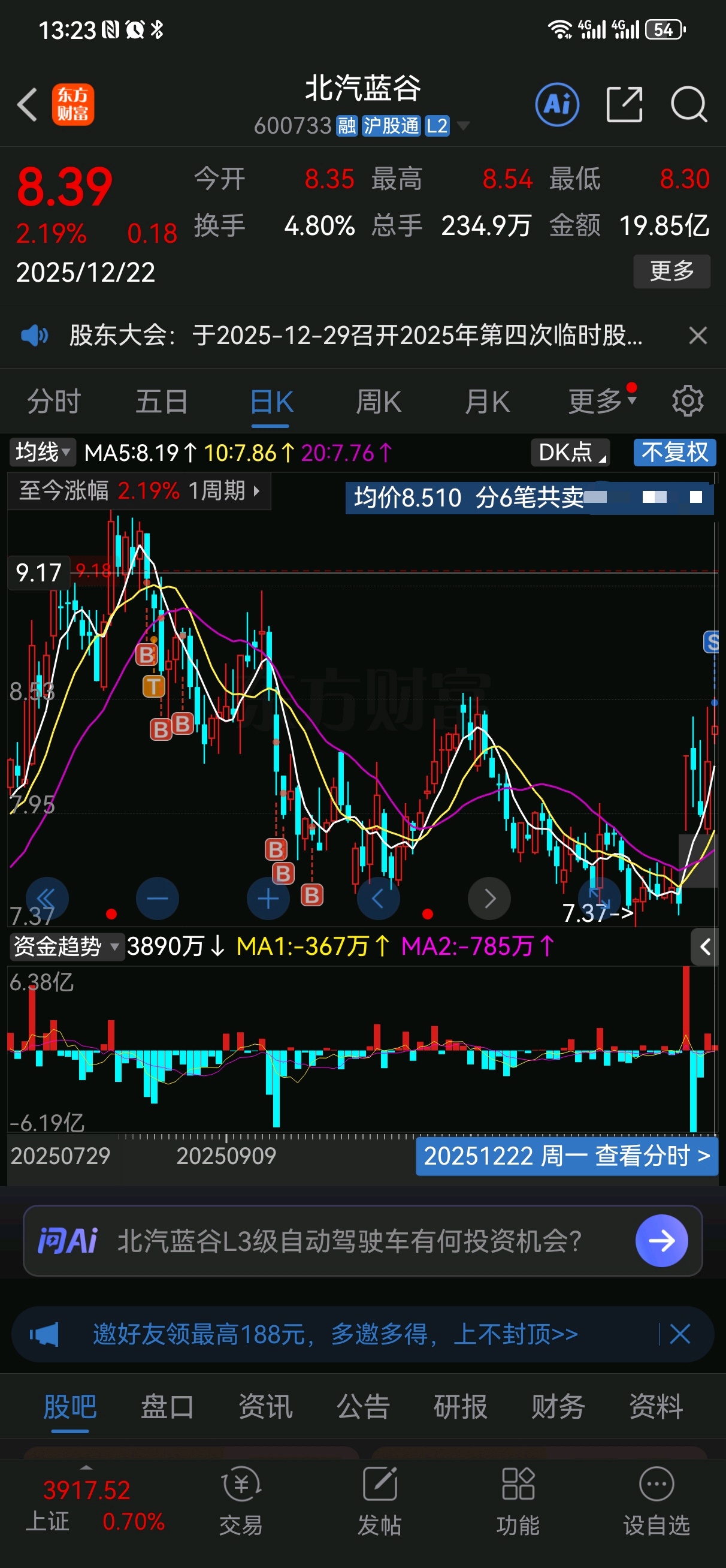Switch to 资料 tab
This screenshot has height=1568, width=726.
[x=656, y=1406]
